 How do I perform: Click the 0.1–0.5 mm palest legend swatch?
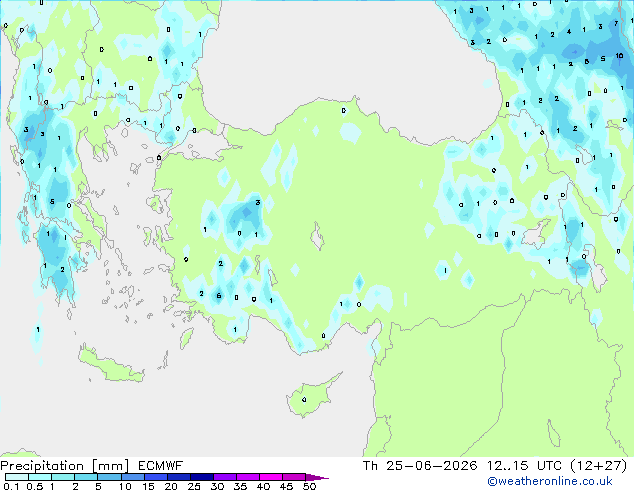coord(17,477)
